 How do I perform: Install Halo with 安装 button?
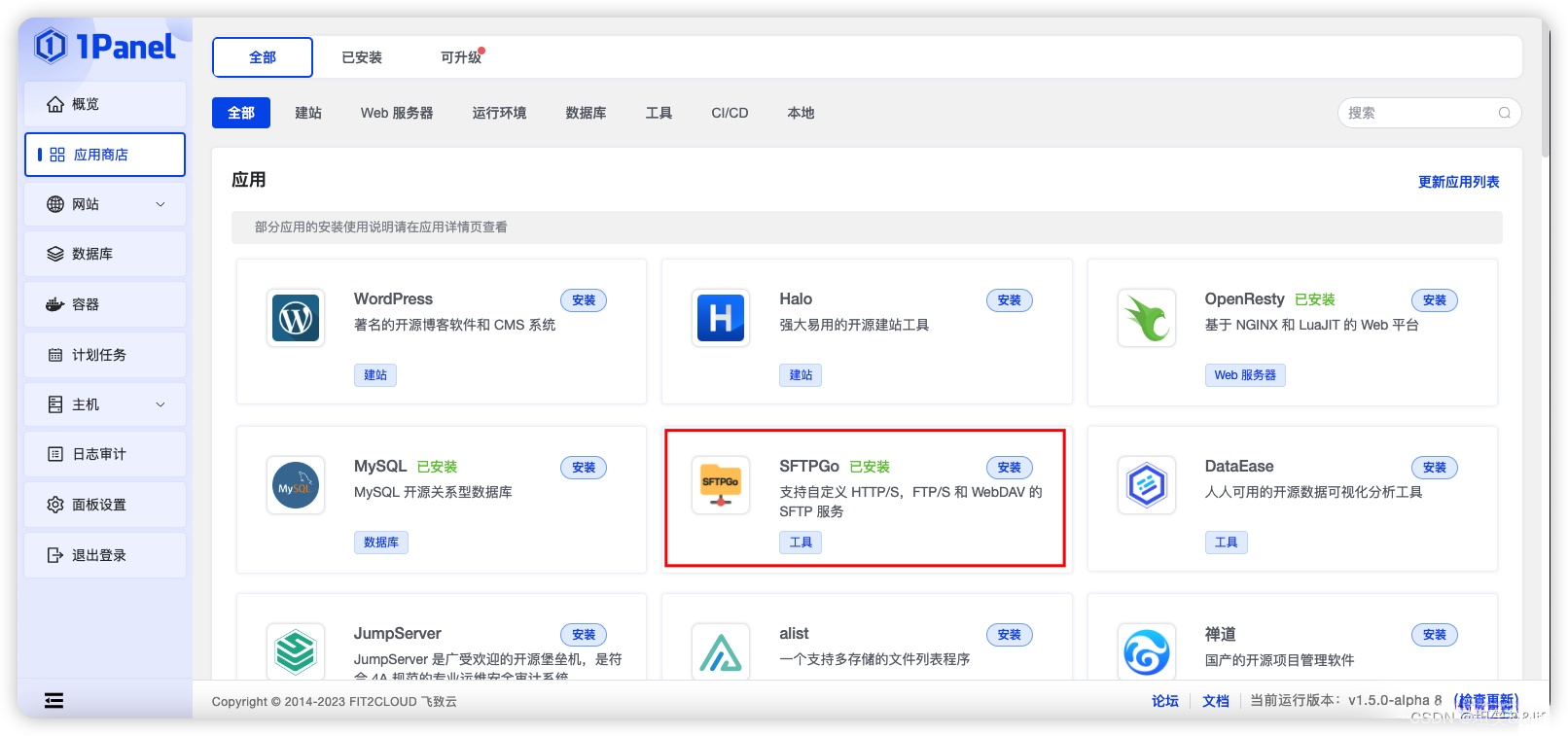pyautogui.click(x=1009, y=300)
